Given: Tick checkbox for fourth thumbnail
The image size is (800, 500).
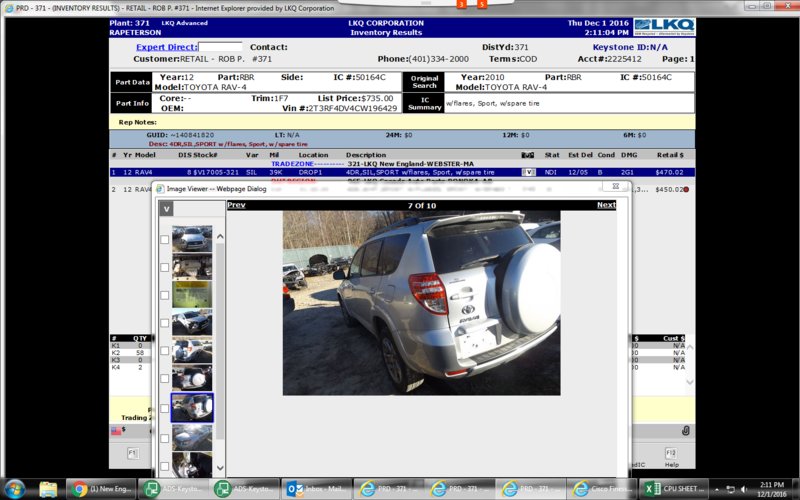Looking at the screenshot, I should coord(164,322).
